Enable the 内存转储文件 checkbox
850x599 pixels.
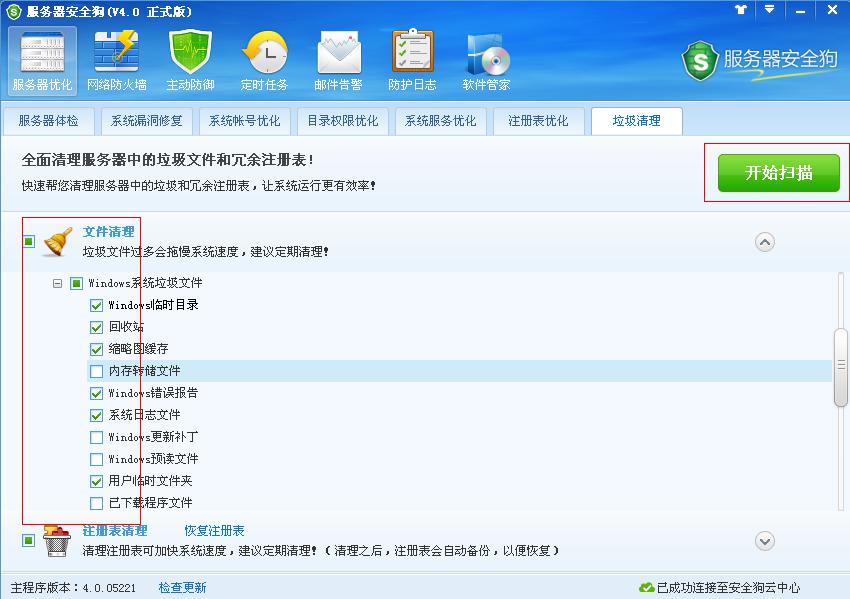(97, 370)
